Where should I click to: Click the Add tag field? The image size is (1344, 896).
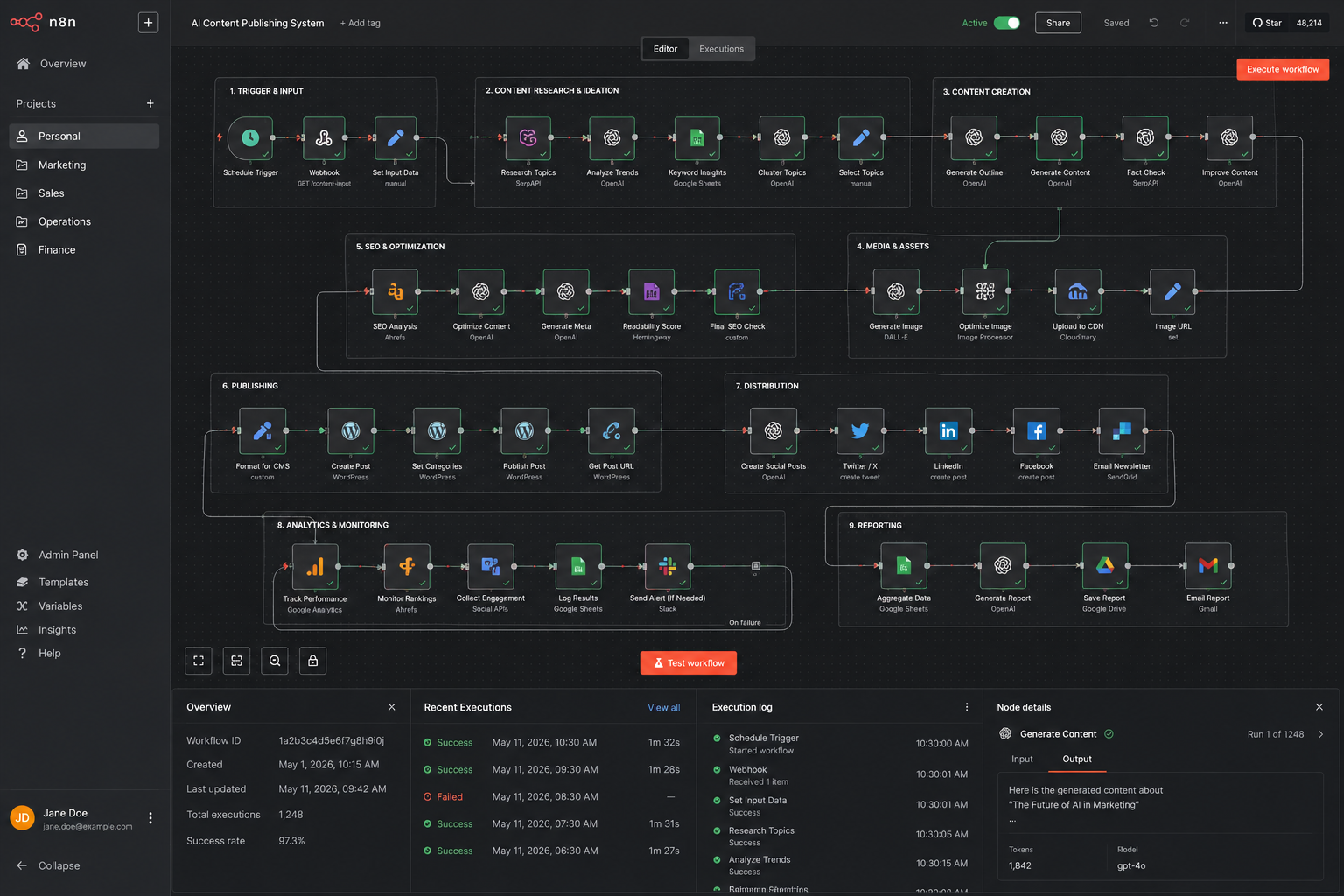[x=360, y=23]
